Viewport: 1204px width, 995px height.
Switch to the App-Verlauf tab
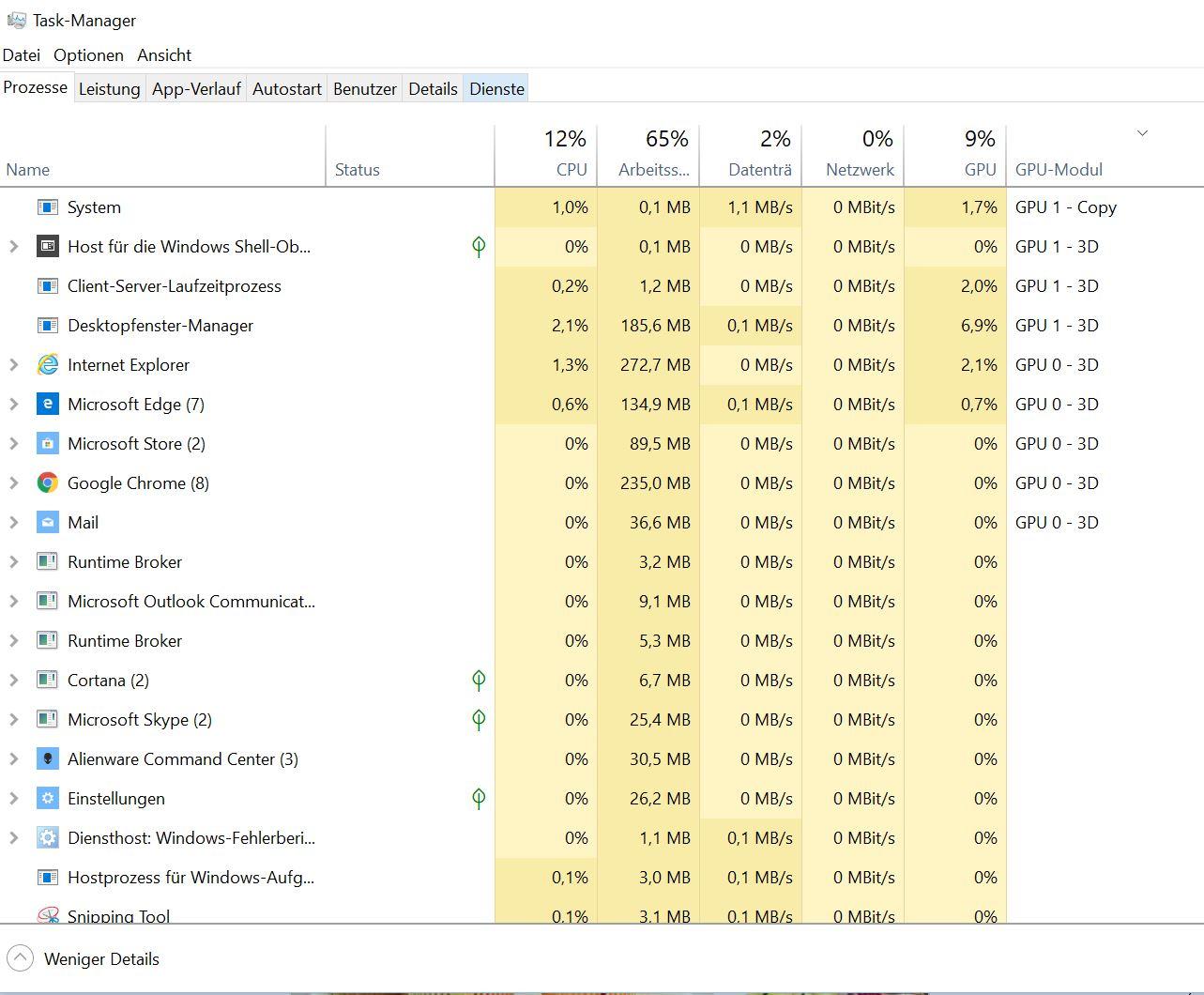[x=196, y=89]
